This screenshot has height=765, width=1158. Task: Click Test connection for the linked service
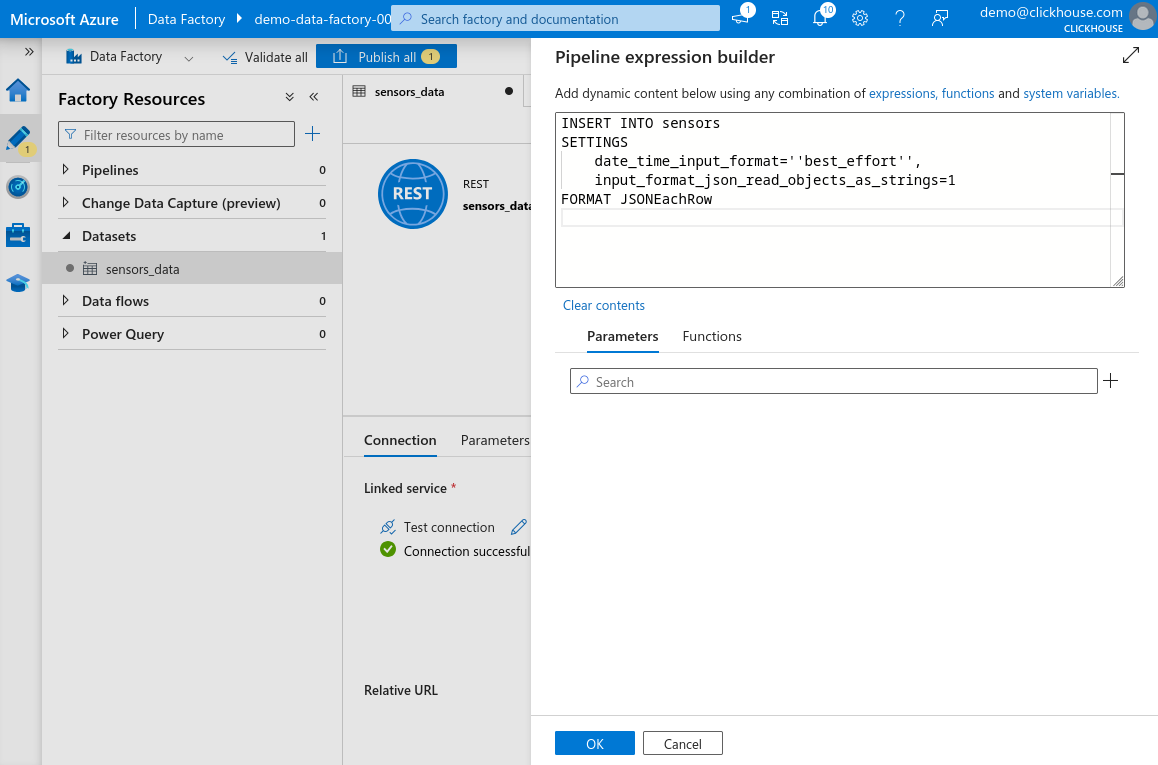click(x=448, y=526)
